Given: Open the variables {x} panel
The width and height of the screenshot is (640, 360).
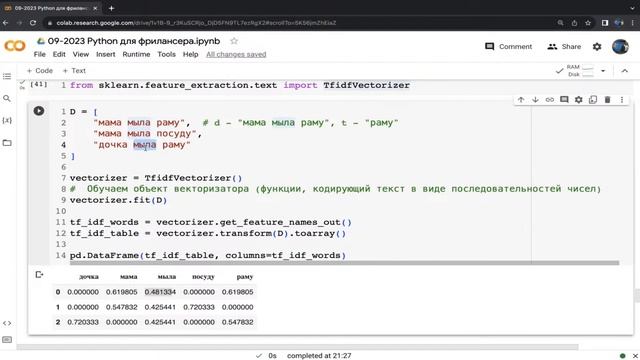Looking at the screenshot, I should pyautogui.click(x=7, y=120).
